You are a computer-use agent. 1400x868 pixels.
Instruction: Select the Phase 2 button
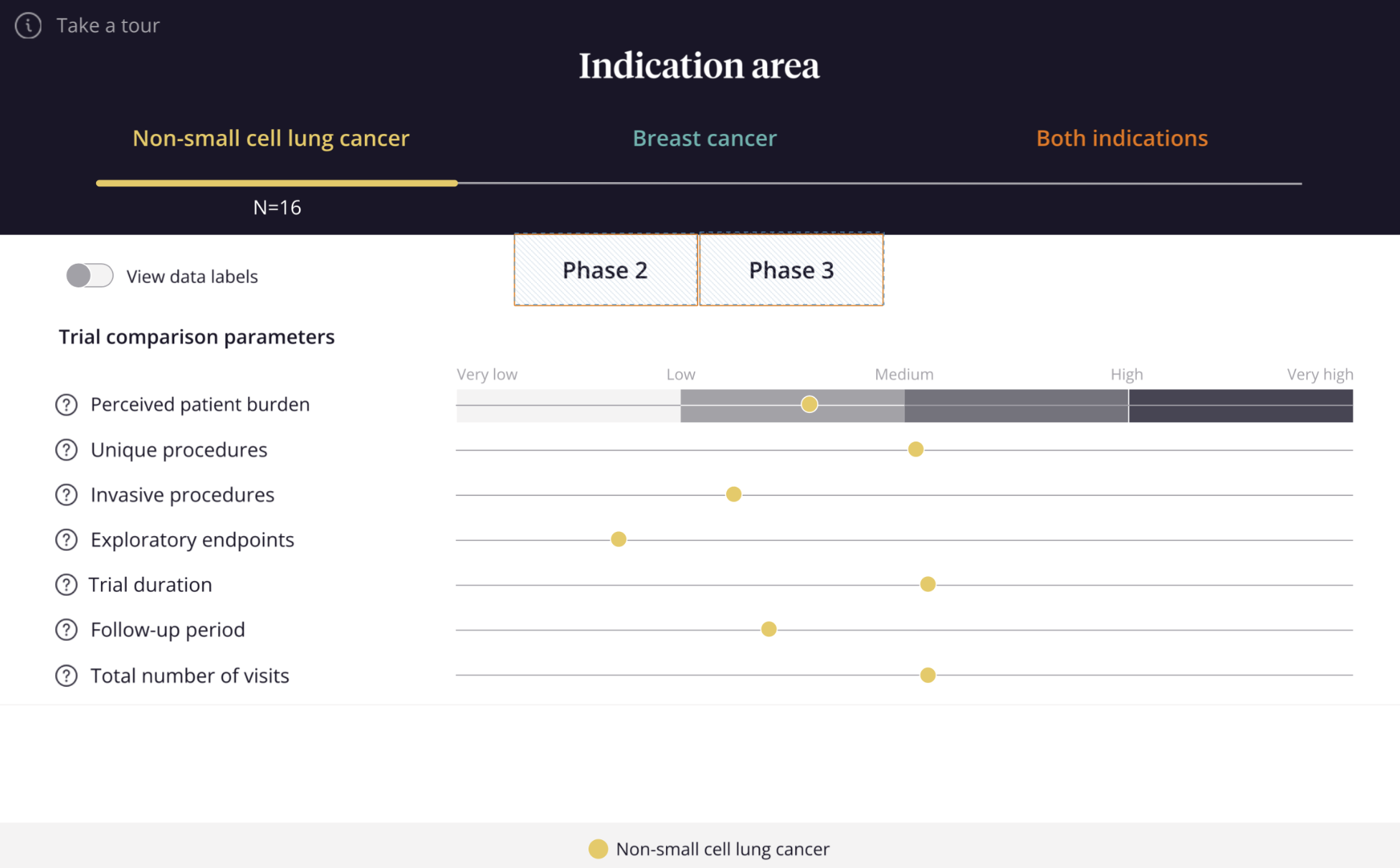click(x=605, y=270)
